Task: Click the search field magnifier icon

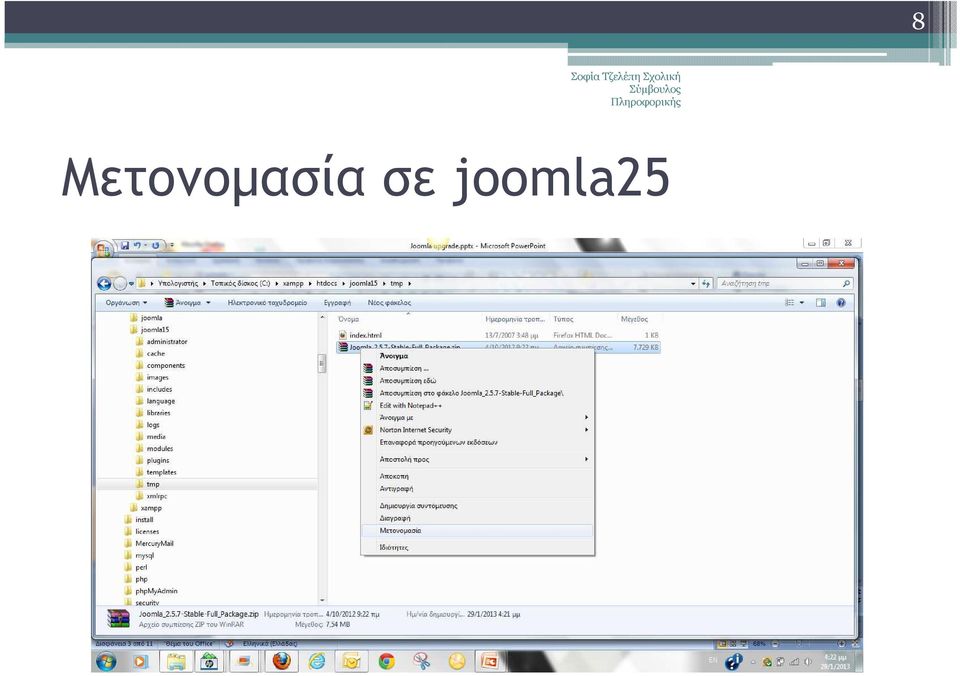Action: tap(846, 284)
